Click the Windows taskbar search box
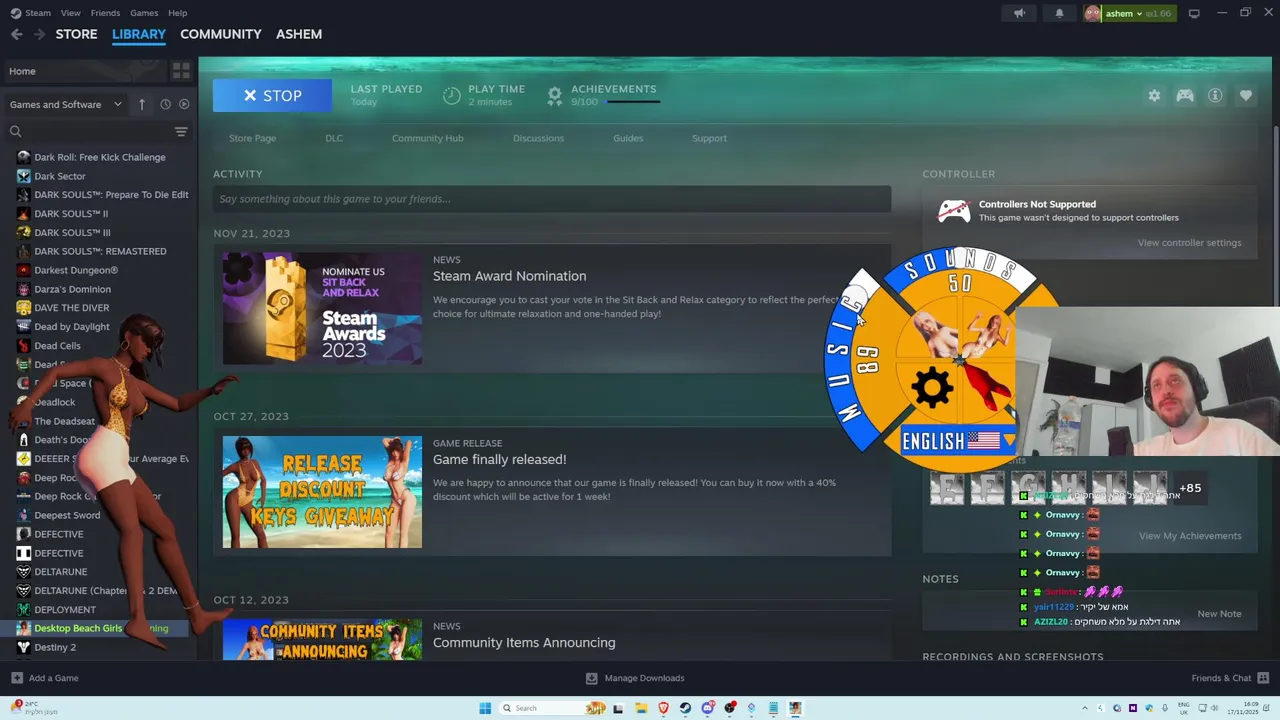Image resolution: width=1280 pixels, height=720 pixels. pyautogui.click(x=553, y=708)
